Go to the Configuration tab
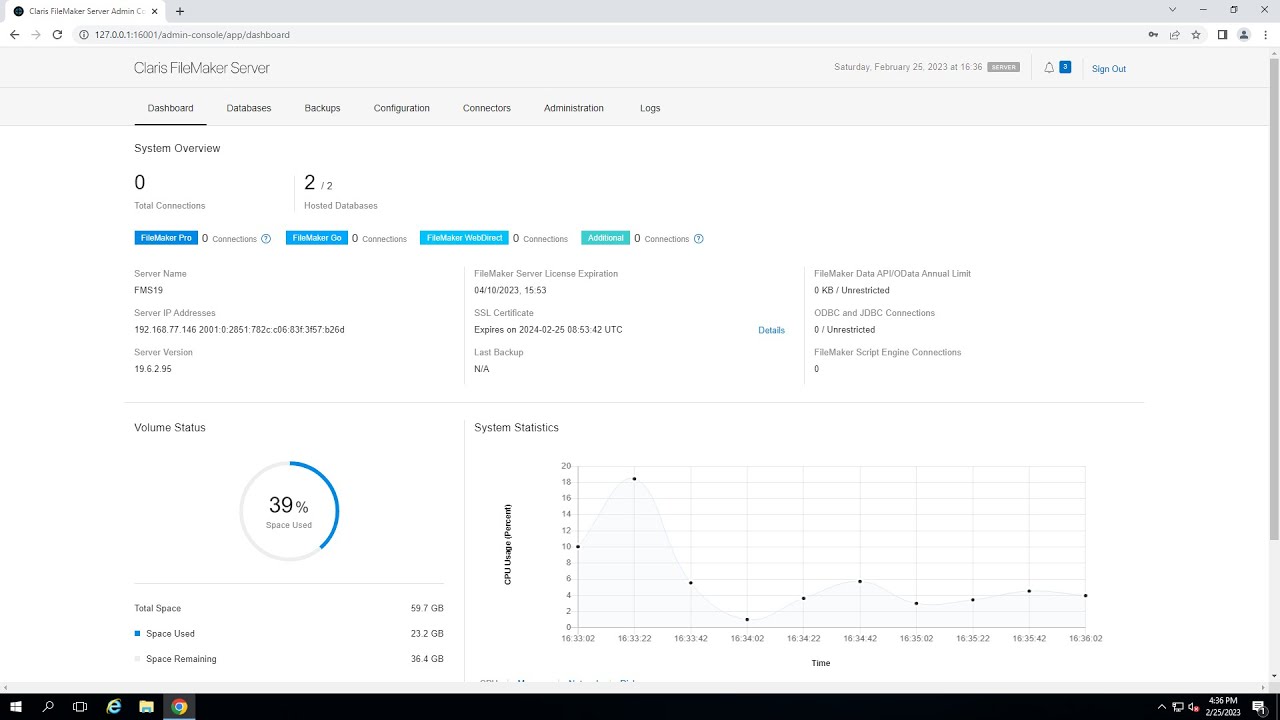The height and width of the screenshot is (720, 1280). 402,108
